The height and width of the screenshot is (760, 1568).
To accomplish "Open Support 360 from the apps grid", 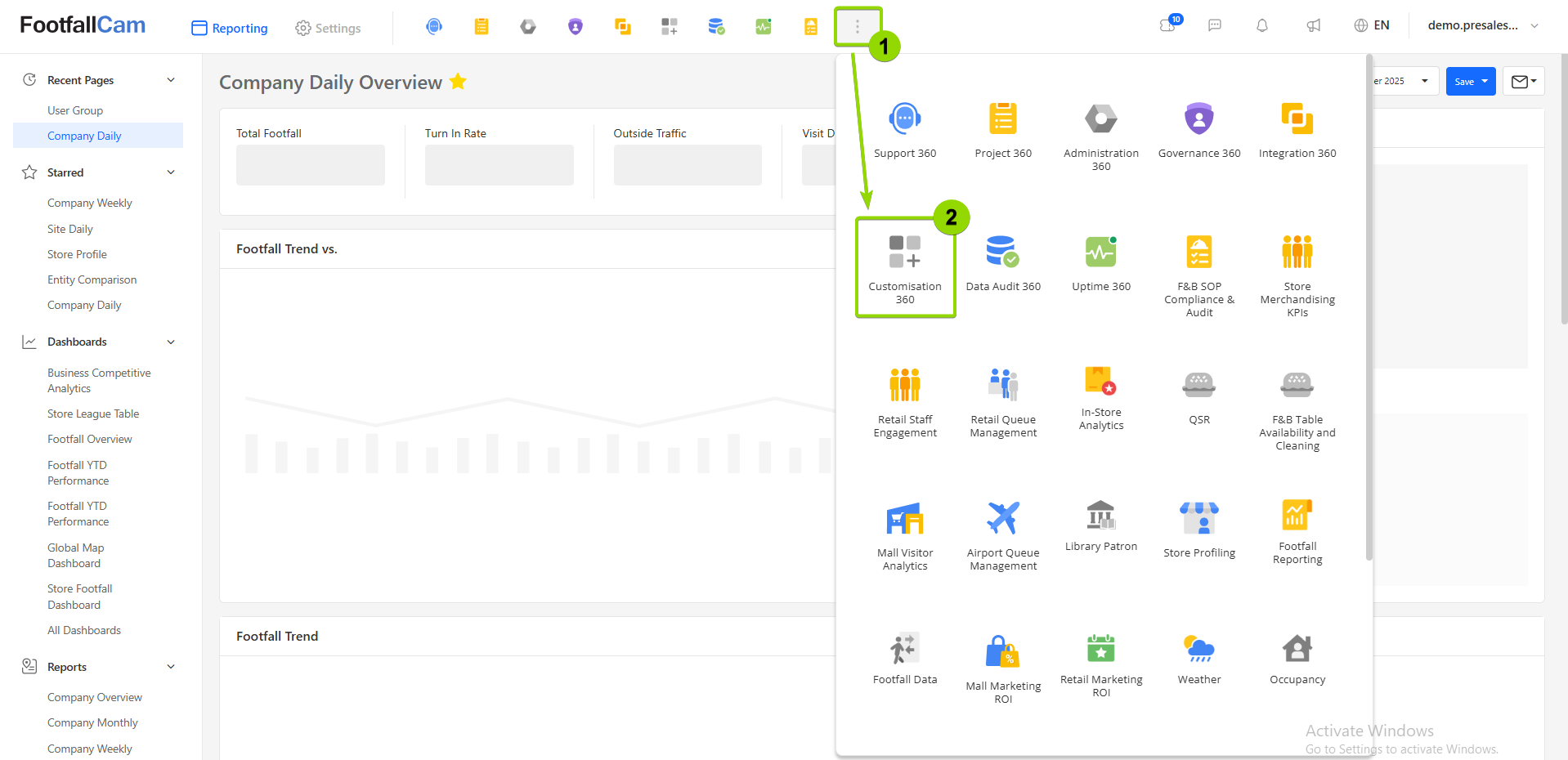I will coord(905,131).
